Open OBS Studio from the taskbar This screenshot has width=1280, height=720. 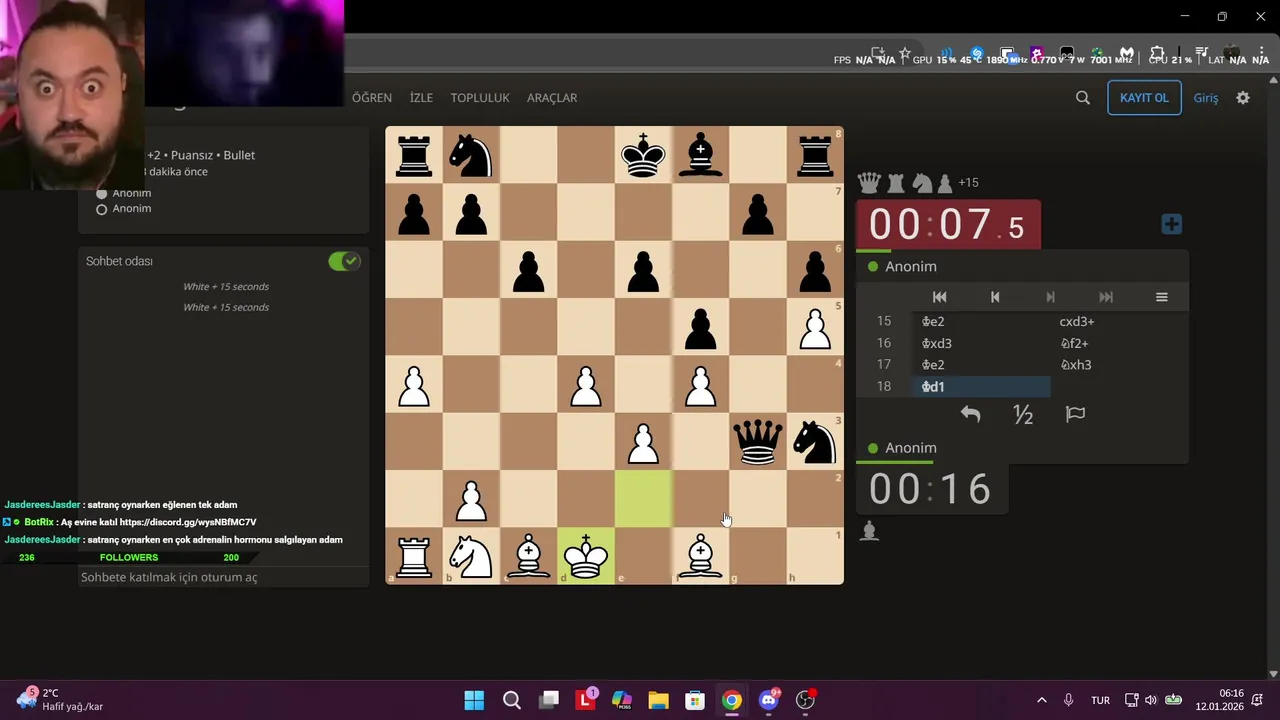[x=806, y=700]
